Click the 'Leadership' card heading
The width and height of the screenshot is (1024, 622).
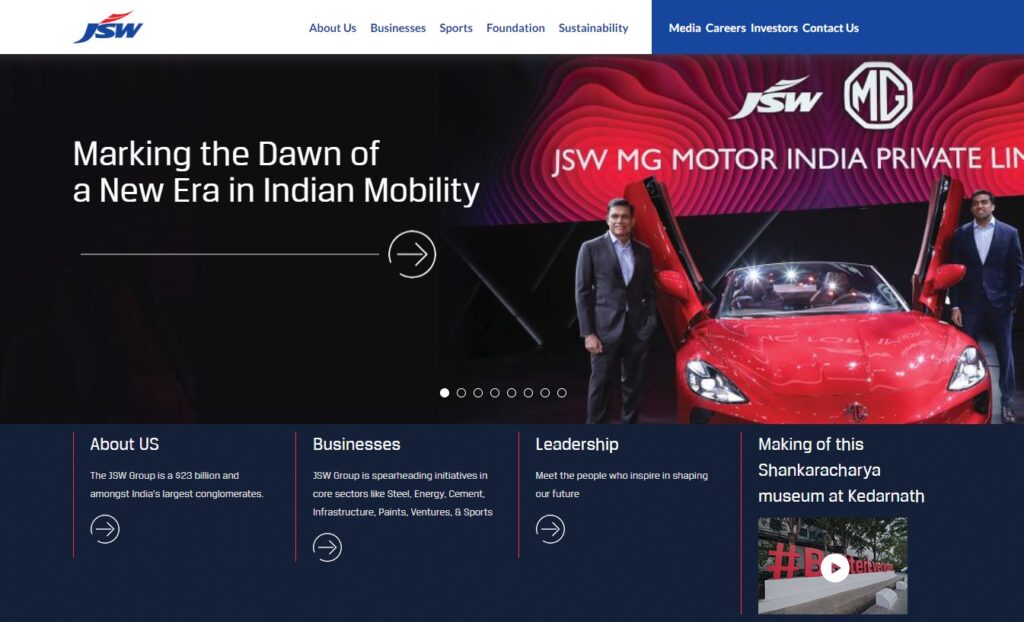pyautogui.click(x=577, y=444)
